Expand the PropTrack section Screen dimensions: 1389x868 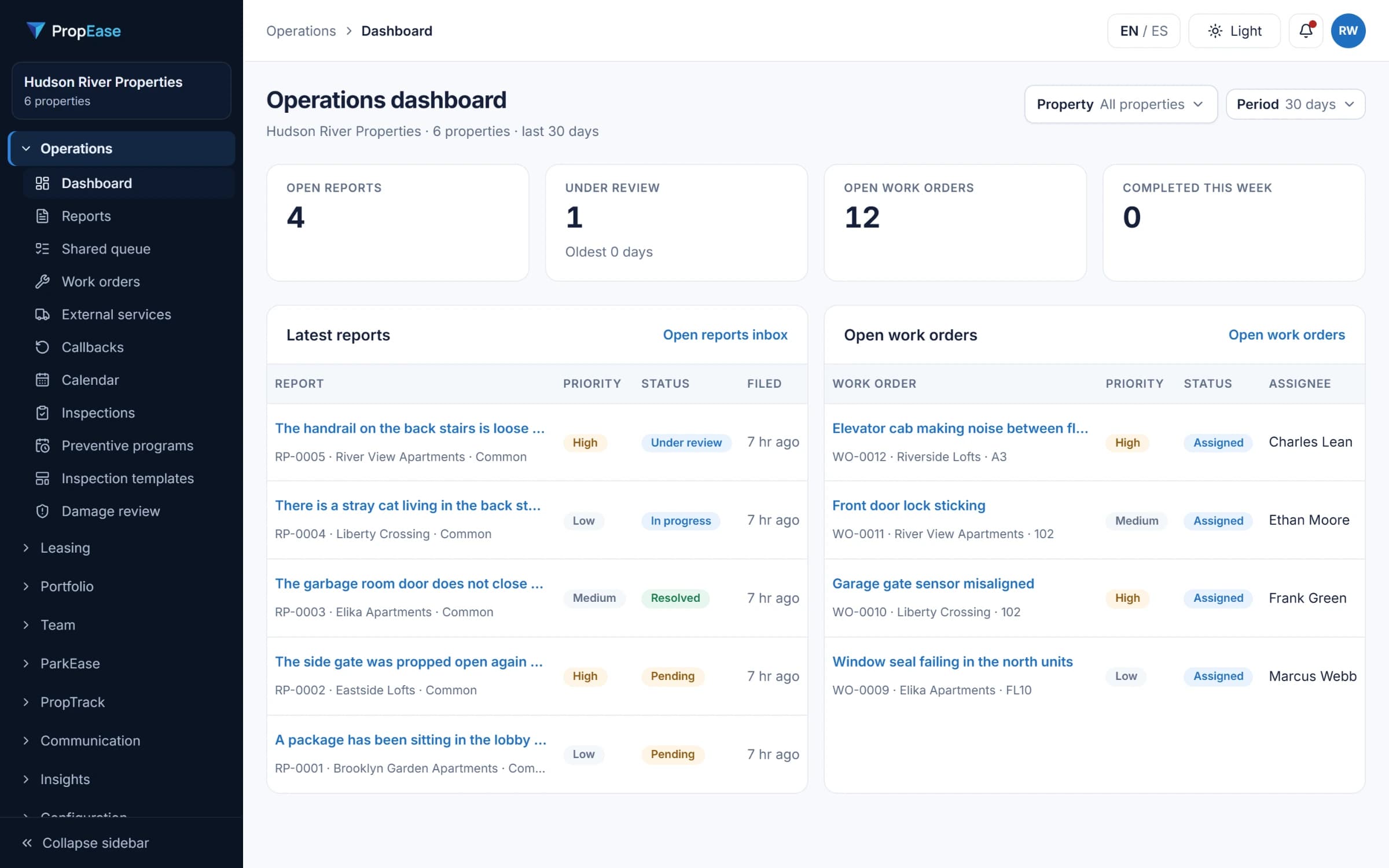[122, 702]
